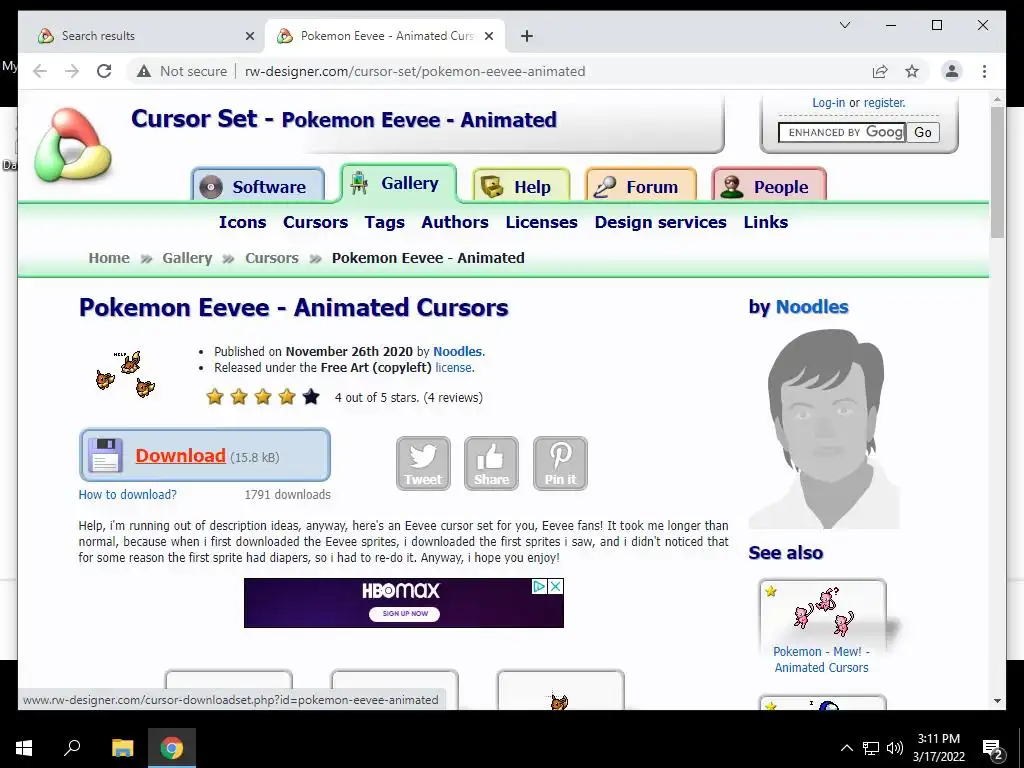Click Gallery in the breadcrumb
Viewport: 1024px width, 768px height.
(x=187, y=258)
